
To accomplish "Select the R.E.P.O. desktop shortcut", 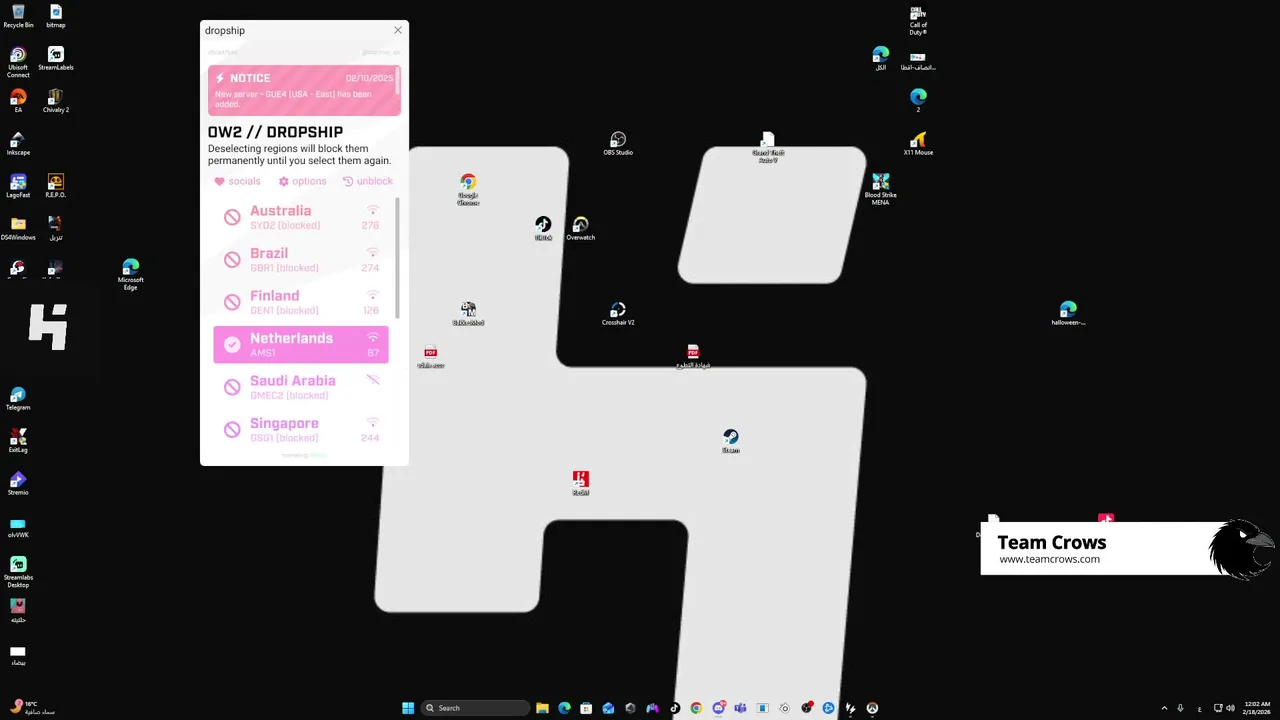I will [x=56, y=186].
